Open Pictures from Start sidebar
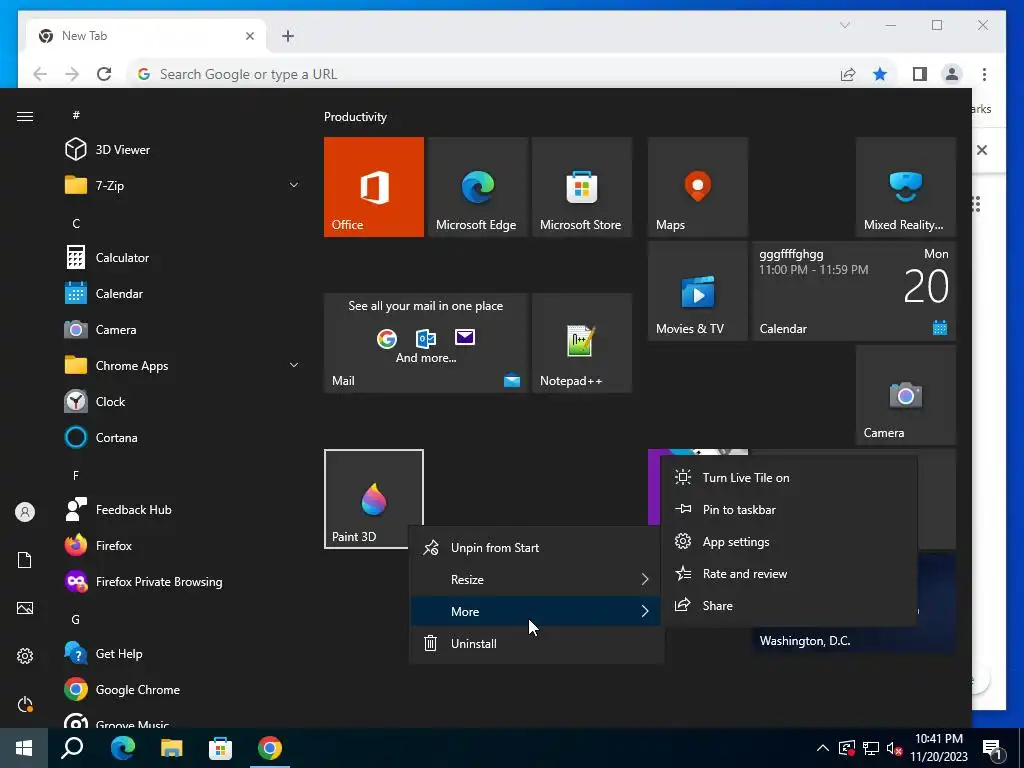Screen dimensions: 1024x768 (25, 608)
